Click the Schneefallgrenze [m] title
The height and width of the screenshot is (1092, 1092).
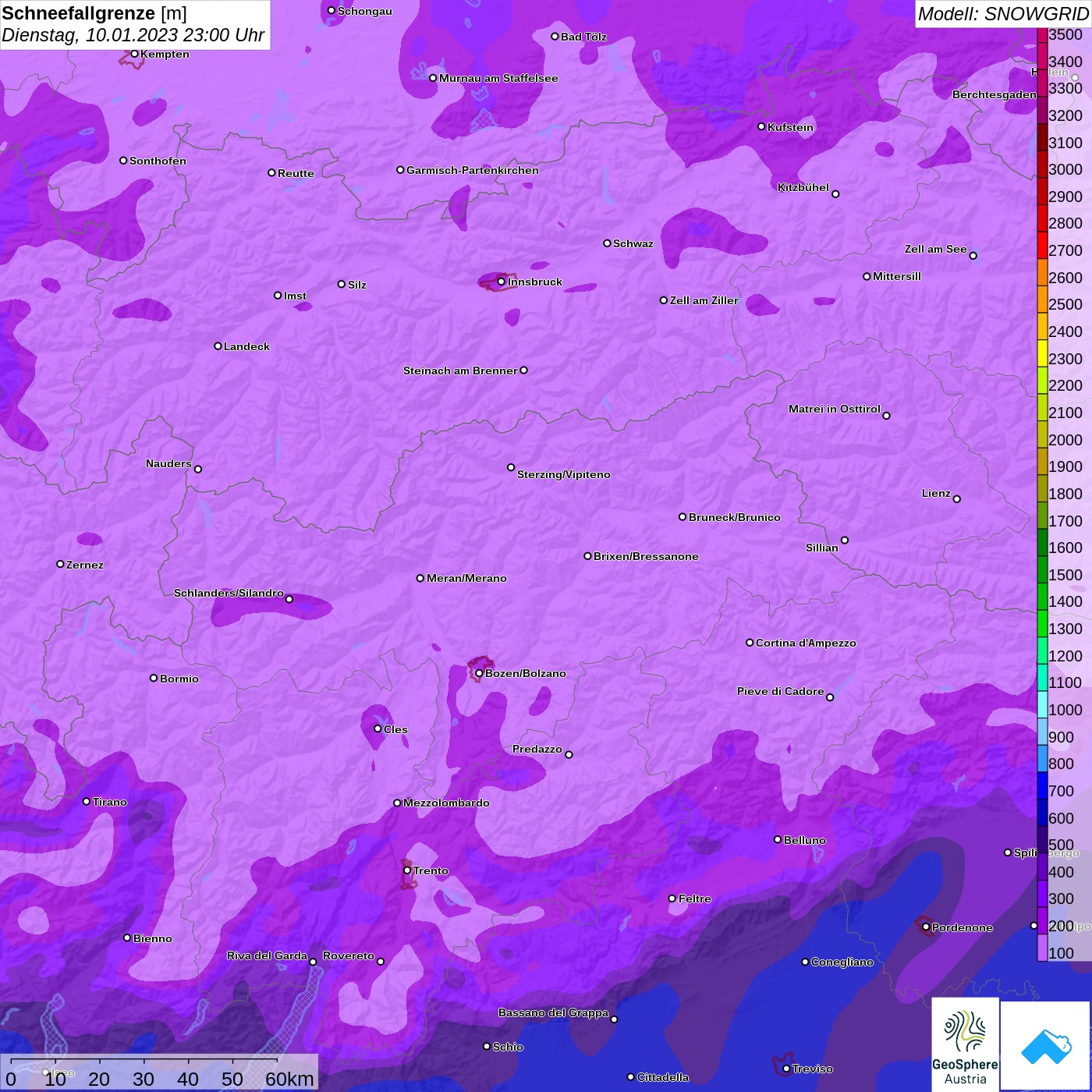point(94,13)
